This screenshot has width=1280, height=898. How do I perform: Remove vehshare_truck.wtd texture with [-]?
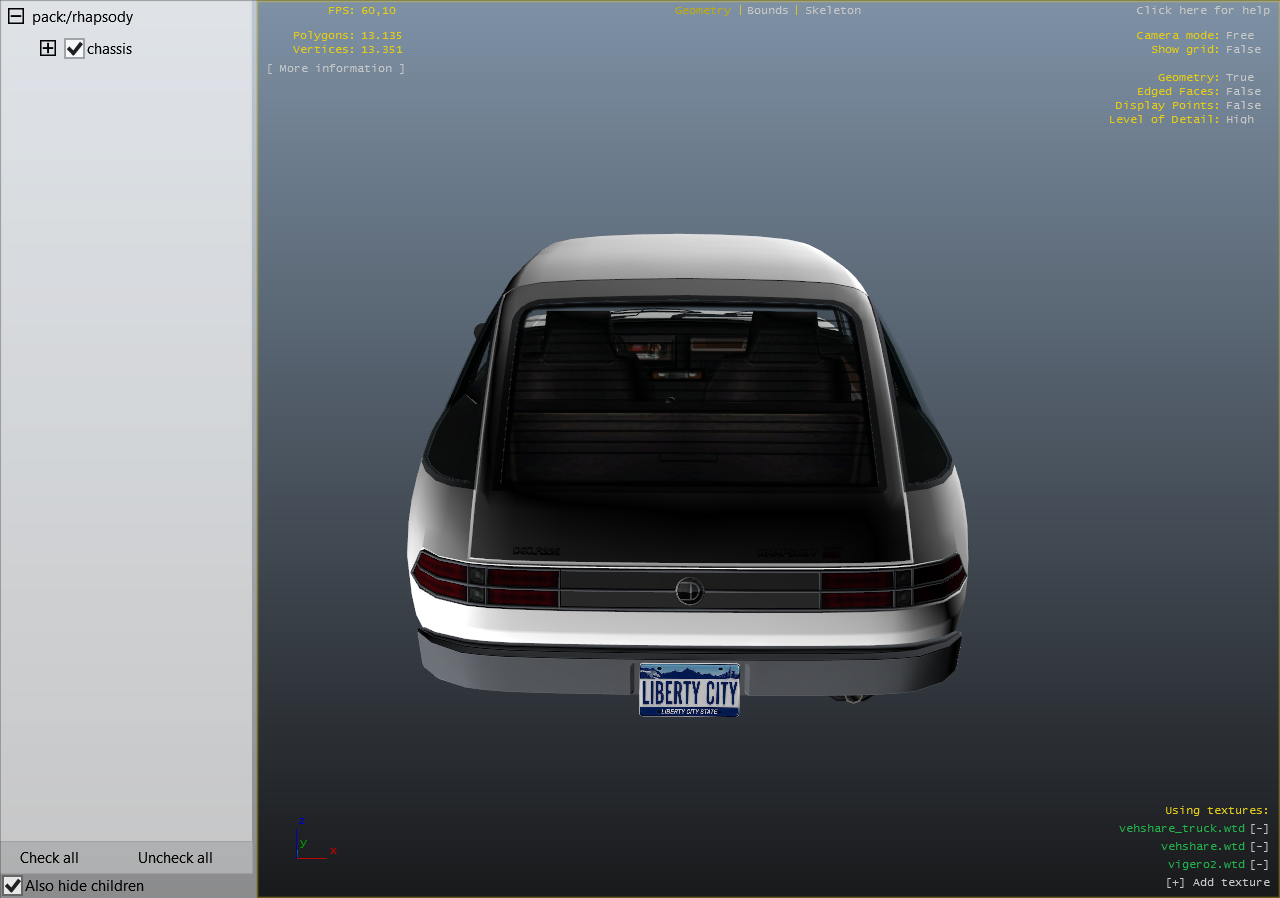(x=1259, y=828)
